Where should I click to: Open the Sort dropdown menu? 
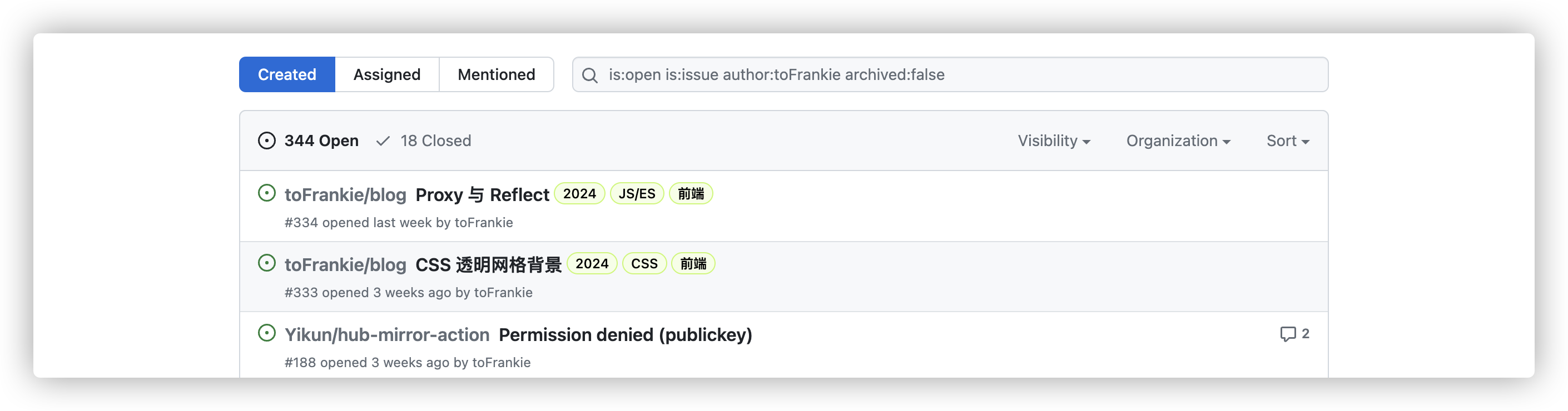(1287, 141)
